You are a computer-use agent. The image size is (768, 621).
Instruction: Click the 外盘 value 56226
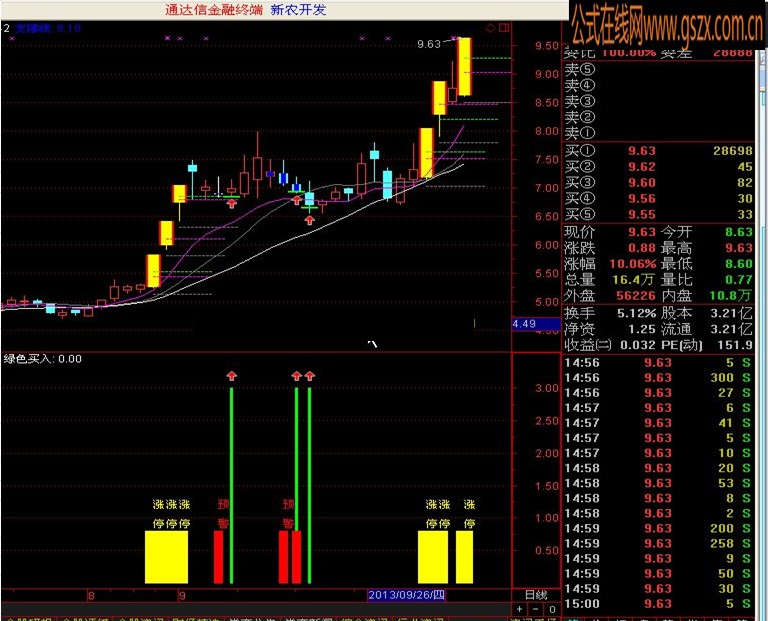[x=636, y=296]
